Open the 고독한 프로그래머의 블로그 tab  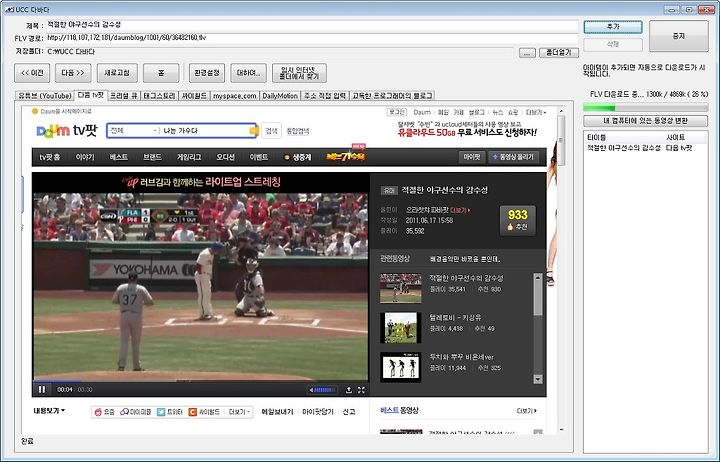[x=392, y=96]
